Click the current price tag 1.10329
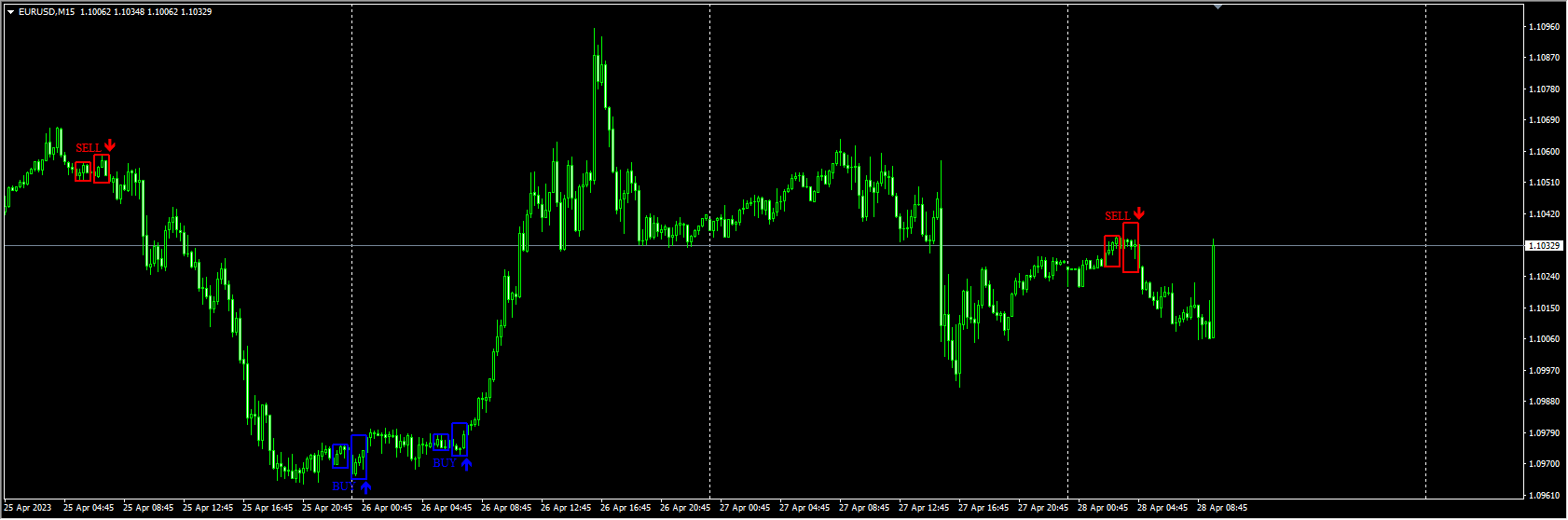Viewport: 1568px width, 520px height. 1543,246
